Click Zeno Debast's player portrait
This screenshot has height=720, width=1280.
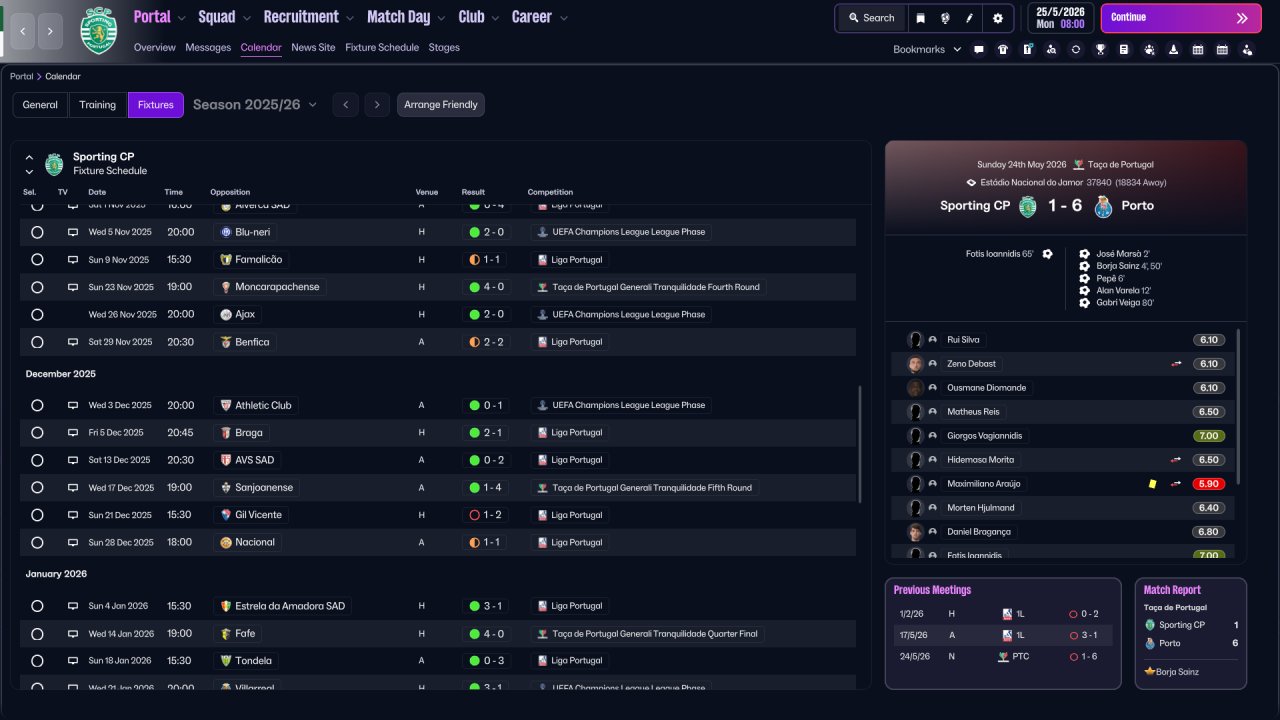point(914,364)
